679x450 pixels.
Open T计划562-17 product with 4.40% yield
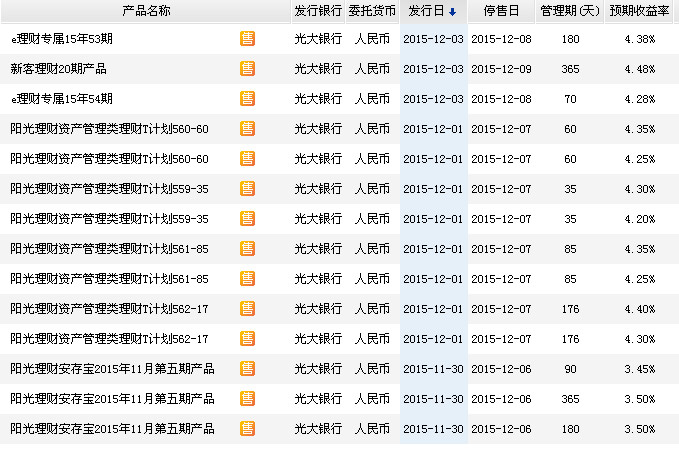(110, 309)
